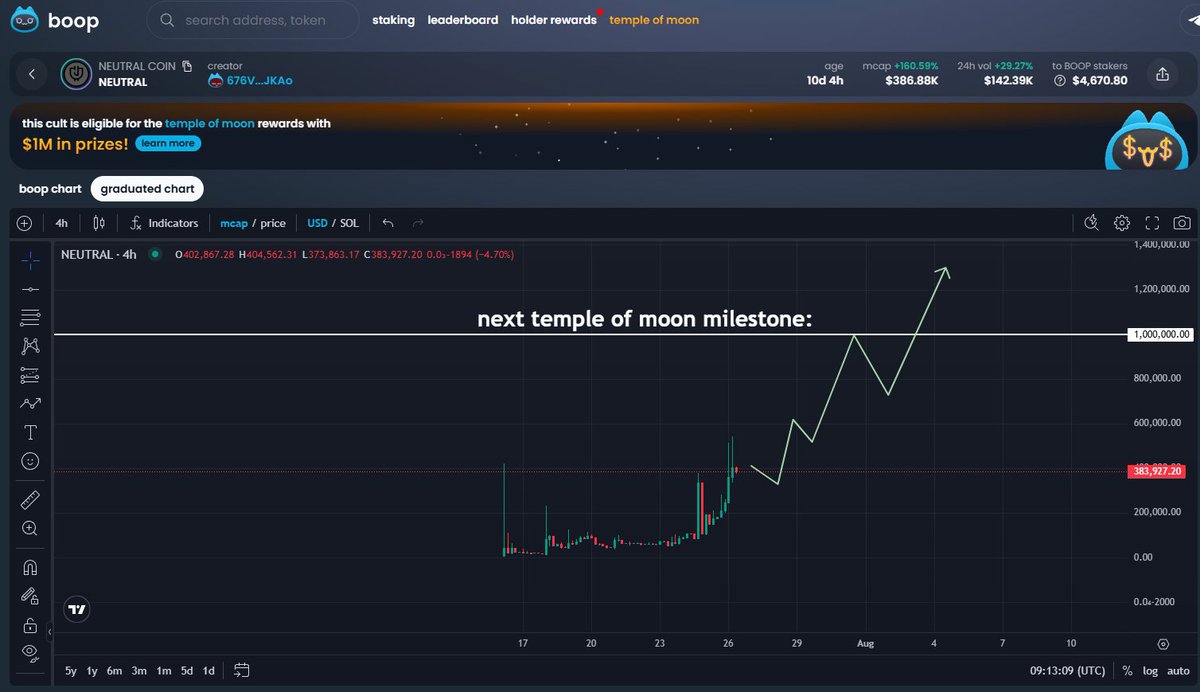The image size is (1200, 692).
Task: Select the trend line tool
Action: (30, 289)
